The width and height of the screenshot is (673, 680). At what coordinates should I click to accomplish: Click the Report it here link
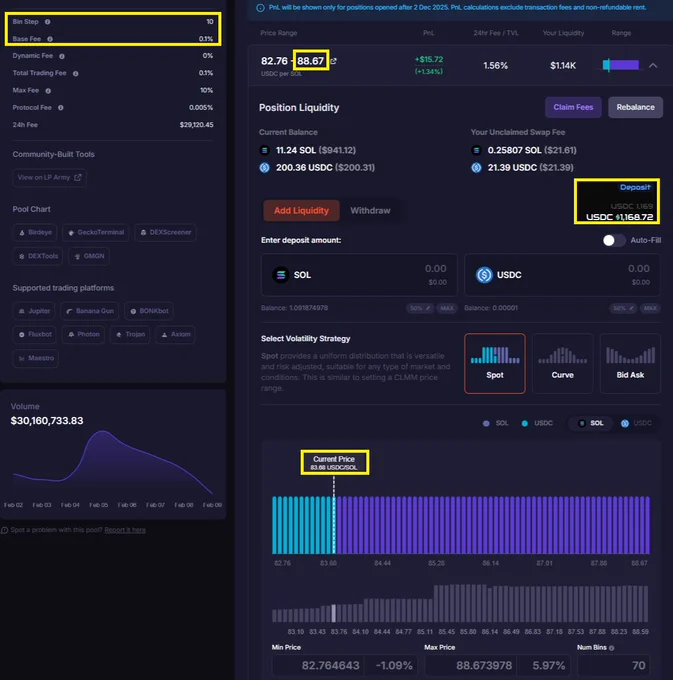click(x=125, y=530)
